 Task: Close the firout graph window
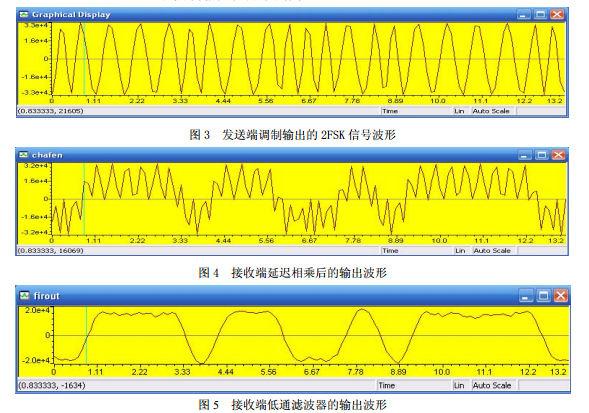(561, 296)
